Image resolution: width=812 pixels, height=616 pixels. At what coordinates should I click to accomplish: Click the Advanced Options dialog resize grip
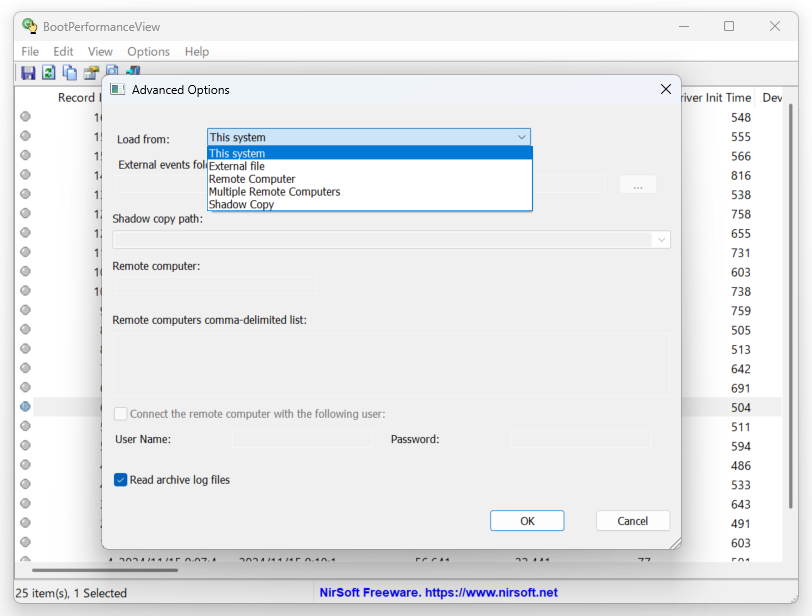coord(674,542)
